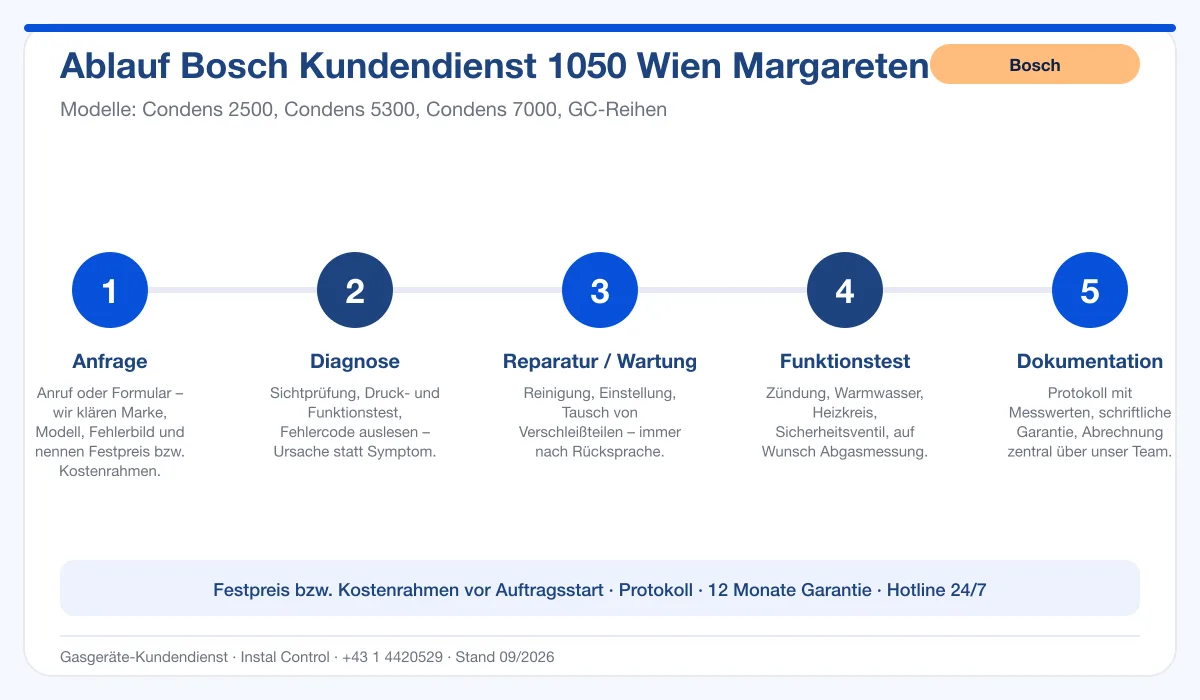Click the Diagnose description starting 'Sichtprüfung, Druck-'
Viewport: 1200px width, 700px height.
[355, 422]
